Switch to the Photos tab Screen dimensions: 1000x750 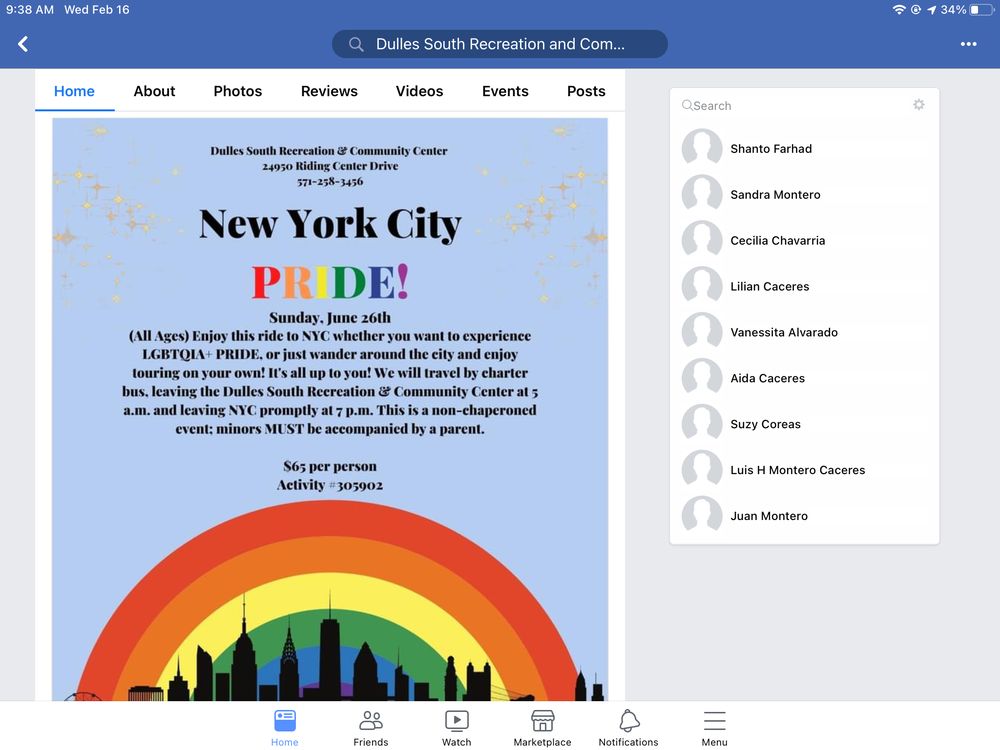click(x=238, y=91)
